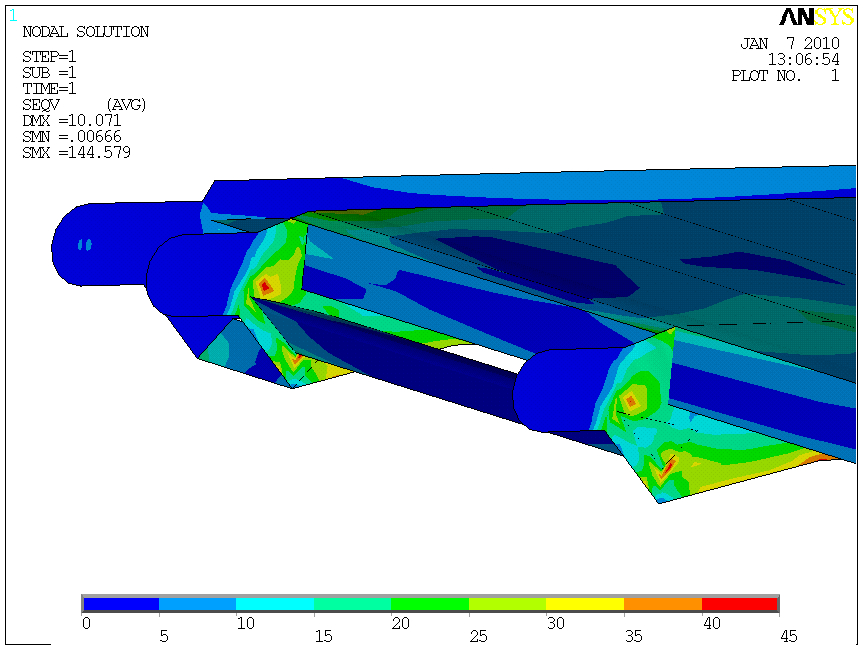Image resolution: width=863 pixels, height=650 pixels.
Task: Click the dark blue 0-5 legend band
Action: point(121,604)
